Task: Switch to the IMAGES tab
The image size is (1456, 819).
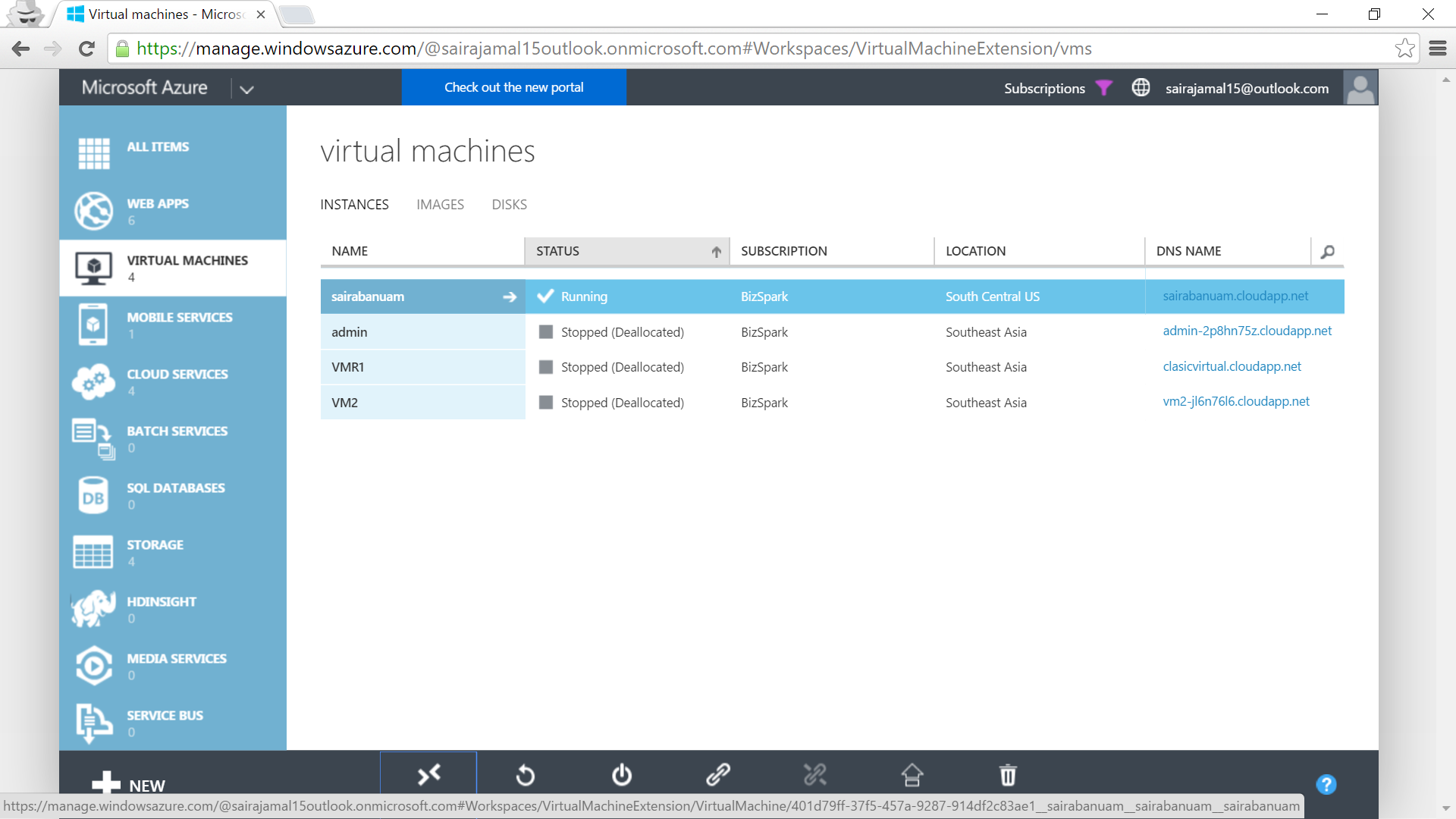Action: pyautogui.click(x=440, y=205)
